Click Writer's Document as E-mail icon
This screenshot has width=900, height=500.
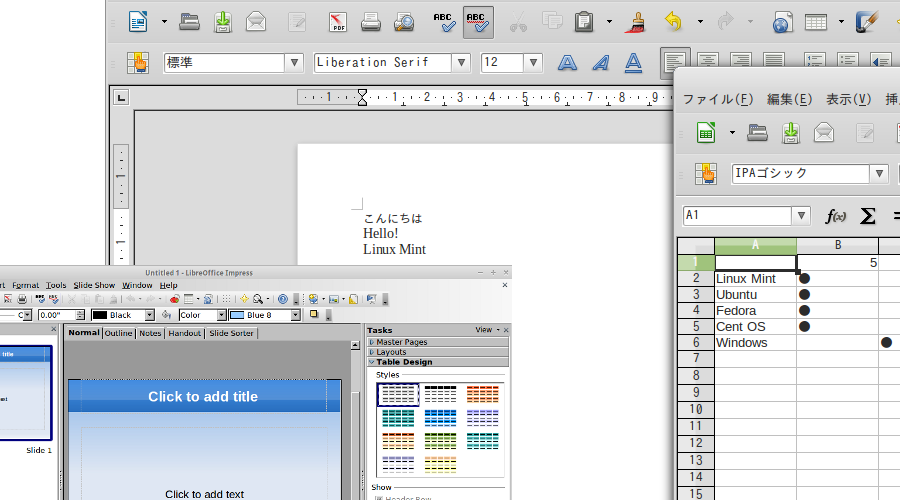click(x=256, y=22)
